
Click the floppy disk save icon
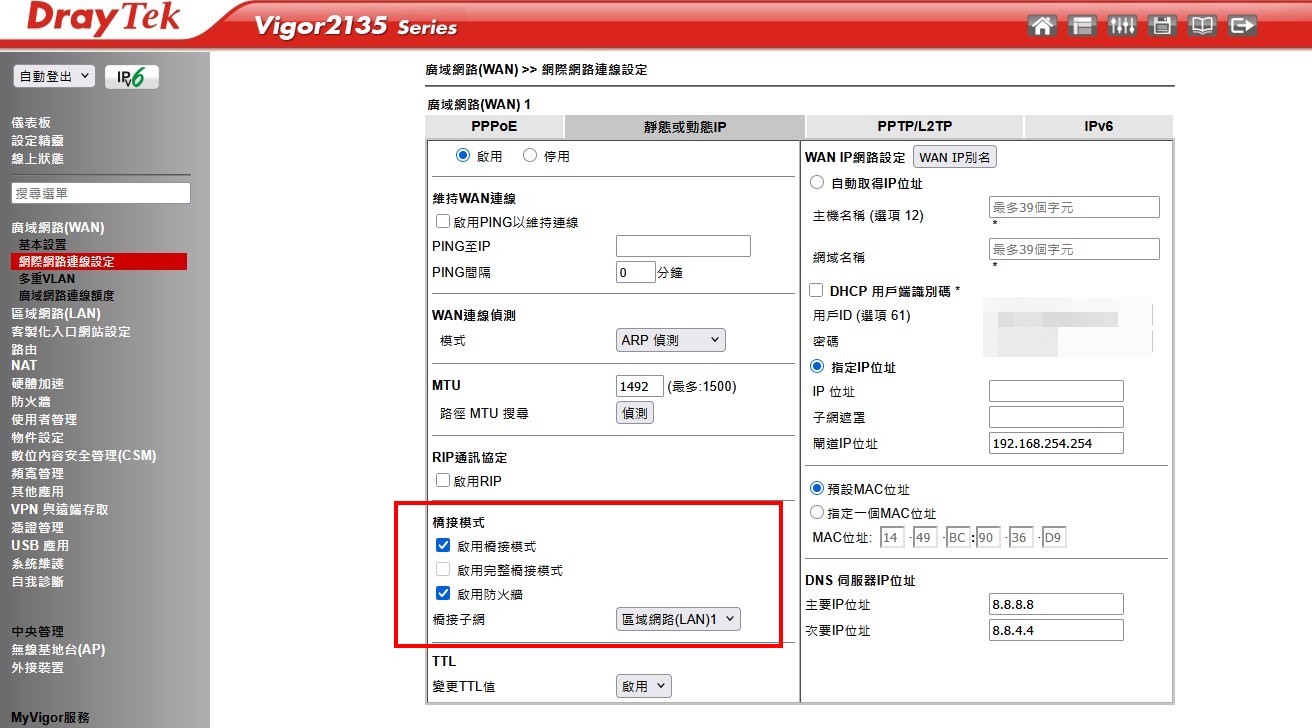coord(1162,26)
